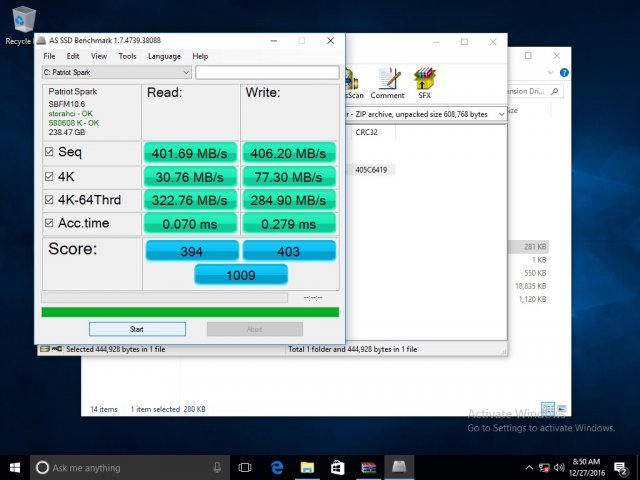The width and height of the screenshot is (640, 480).
Task: Click the total score 1009 button
Action: tap(241, 274)
